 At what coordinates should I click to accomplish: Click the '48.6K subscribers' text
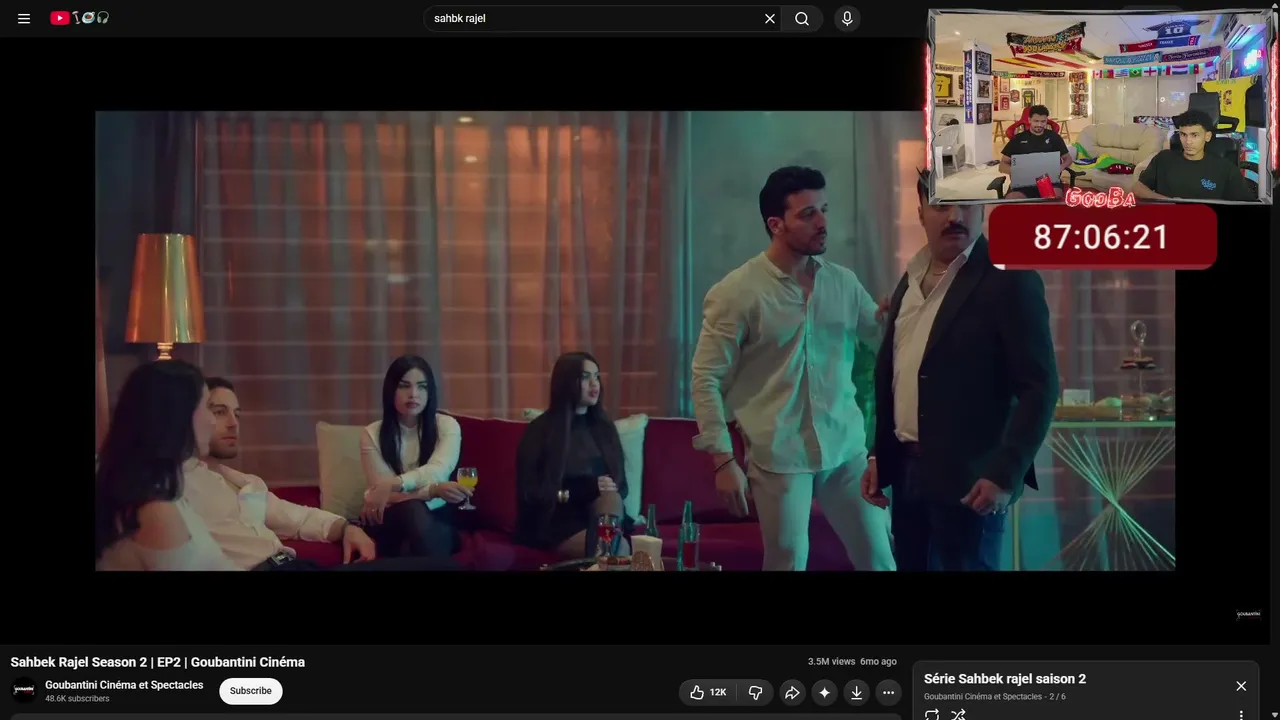pos(77,699)
